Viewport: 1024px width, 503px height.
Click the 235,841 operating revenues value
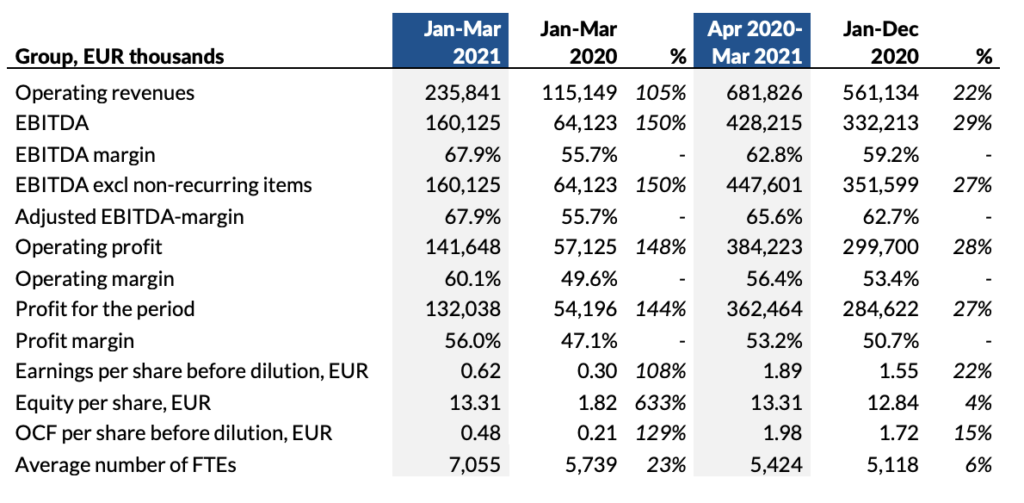pyautogui.click(x=464, y=93)
